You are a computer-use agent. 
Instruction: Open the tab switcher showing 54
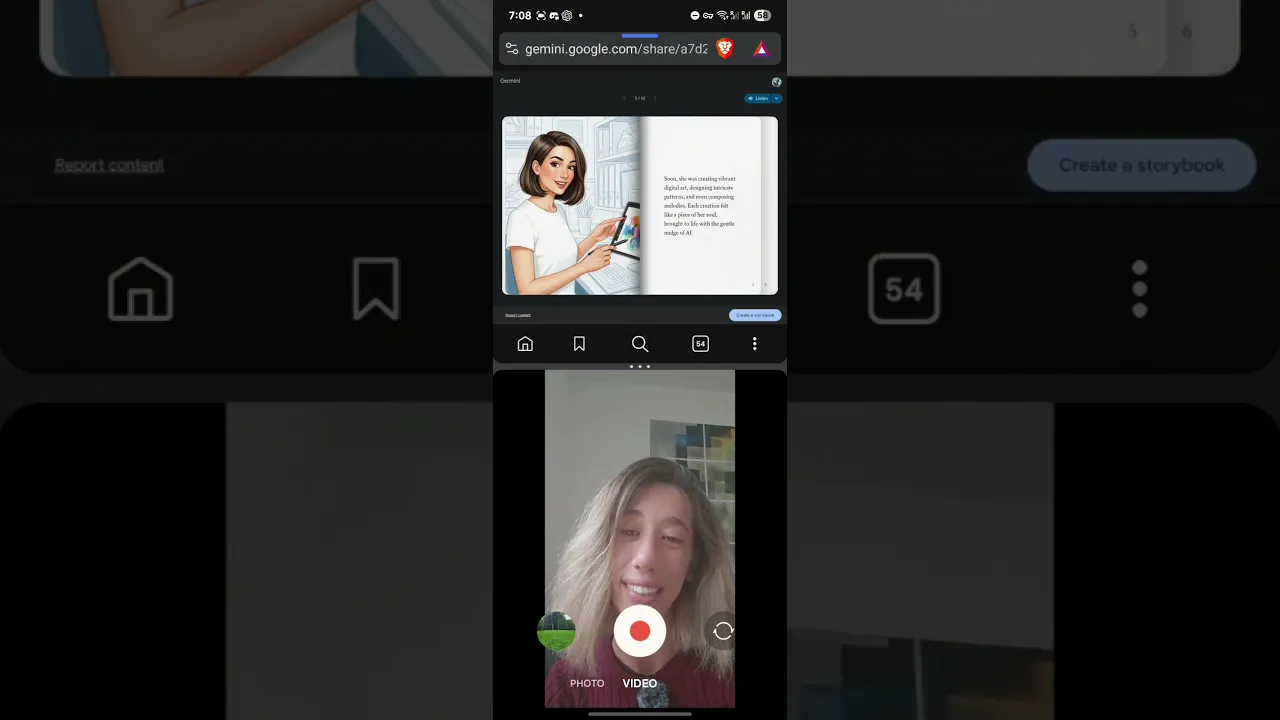(700, 344)
